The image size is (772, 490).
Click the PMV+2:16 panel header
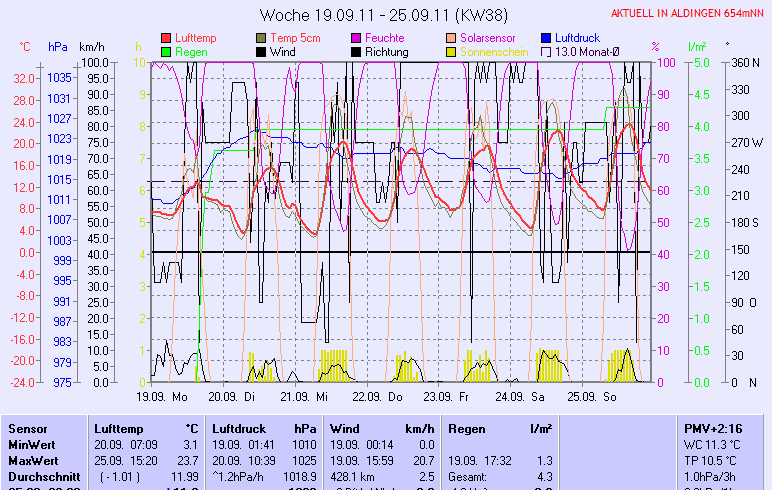(x=712, y=427)
